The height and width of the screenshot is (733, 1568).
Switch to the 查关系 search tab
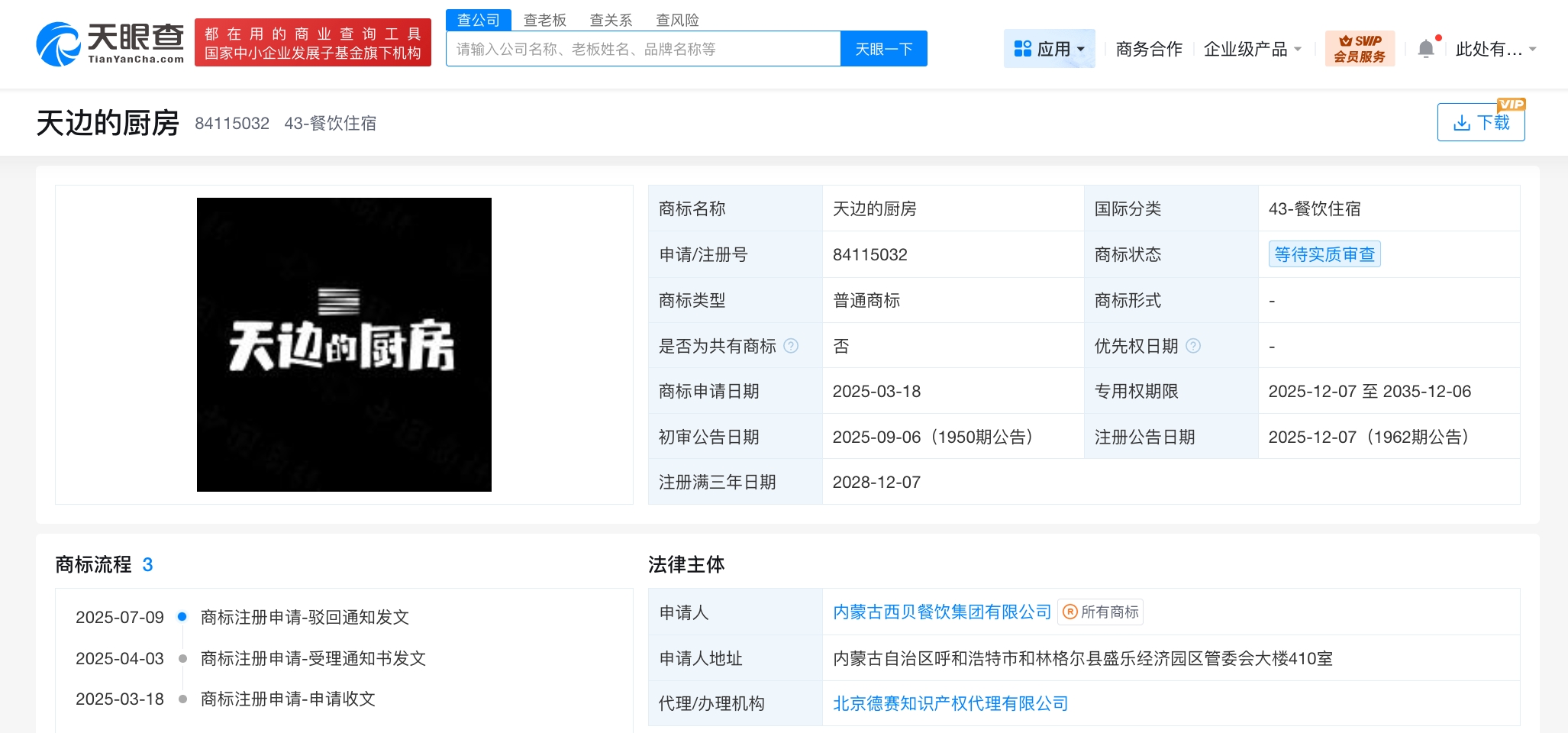[x=611, y=20]
